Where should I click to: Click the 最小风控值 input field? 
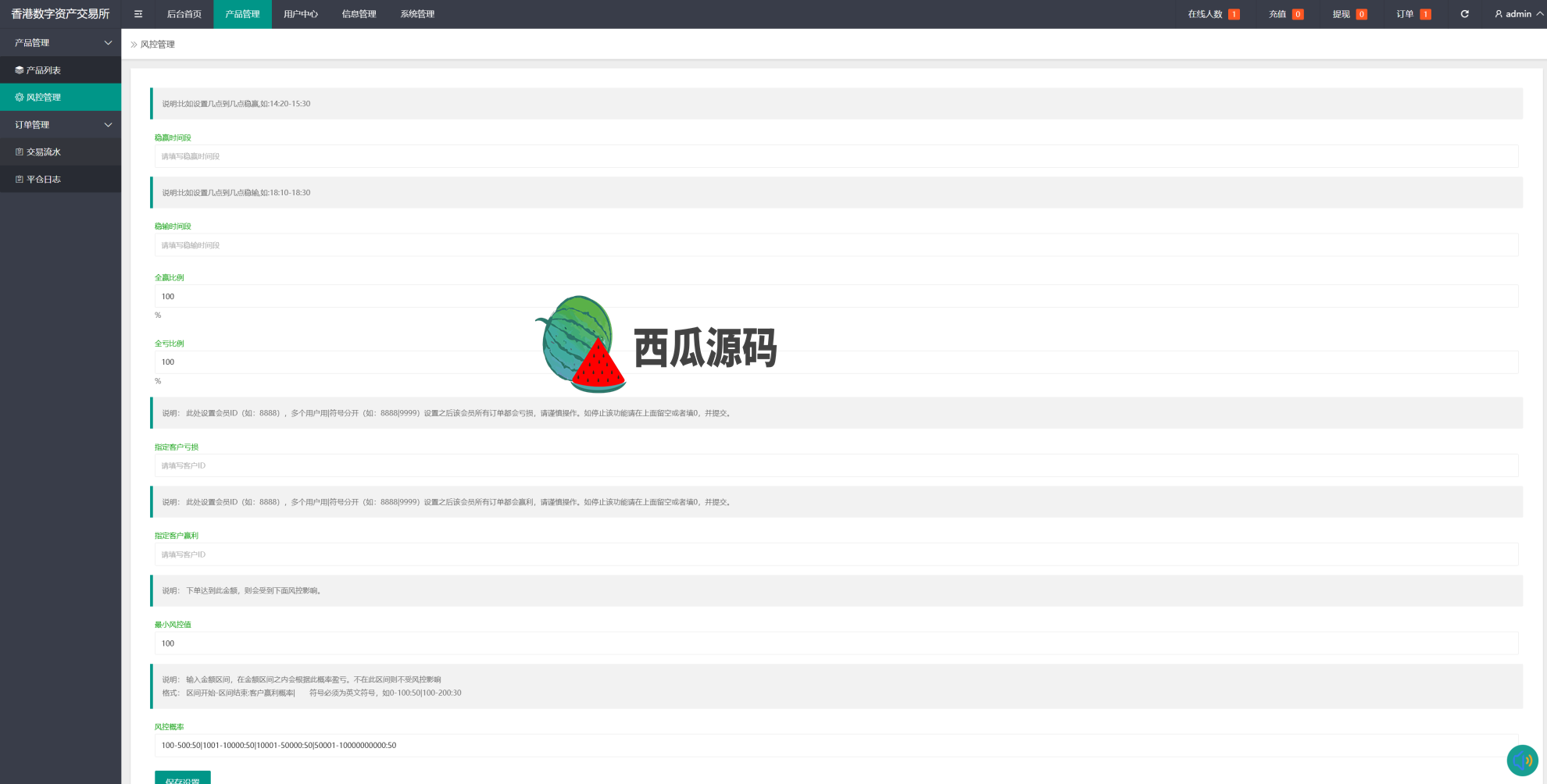pyautogui.click(x=836, y=643)
